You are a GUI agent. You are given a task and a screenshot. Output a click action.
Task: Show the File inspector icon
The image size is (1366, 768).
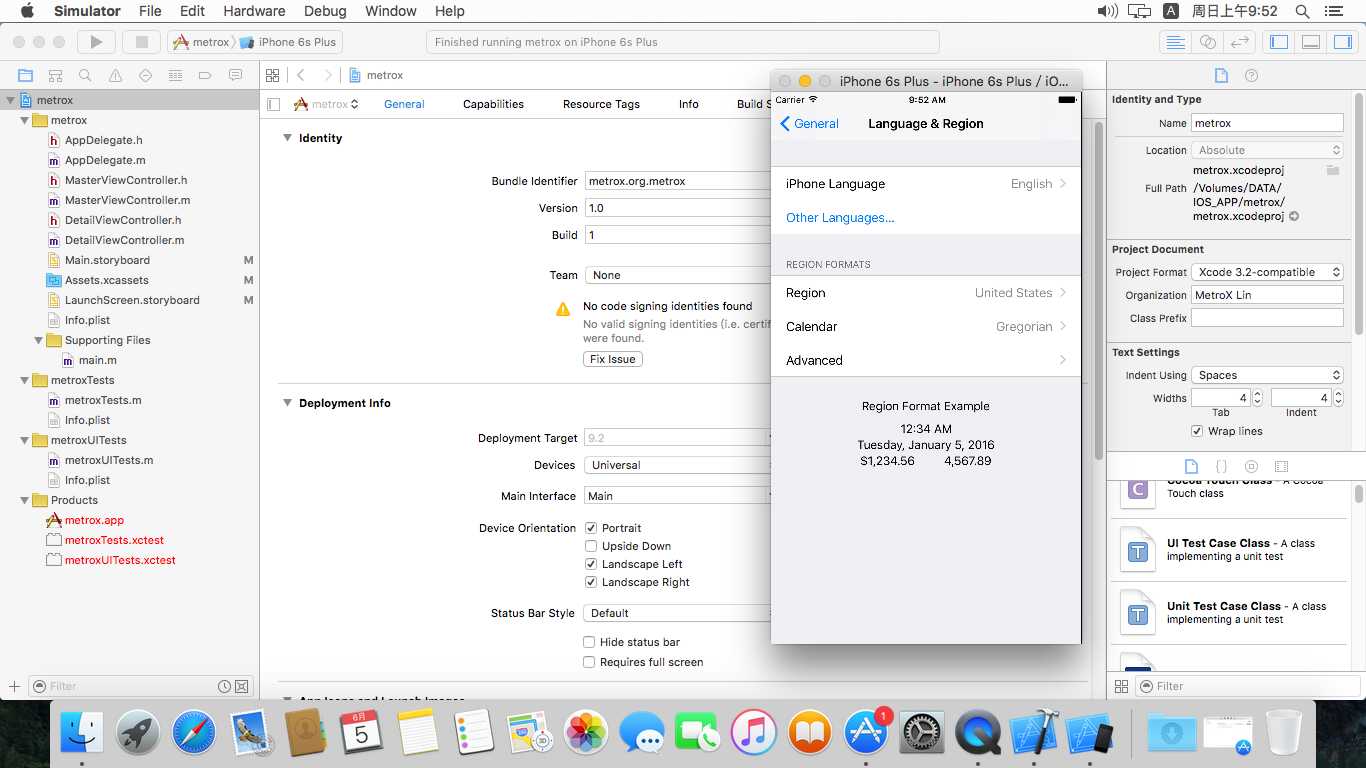1221,75
